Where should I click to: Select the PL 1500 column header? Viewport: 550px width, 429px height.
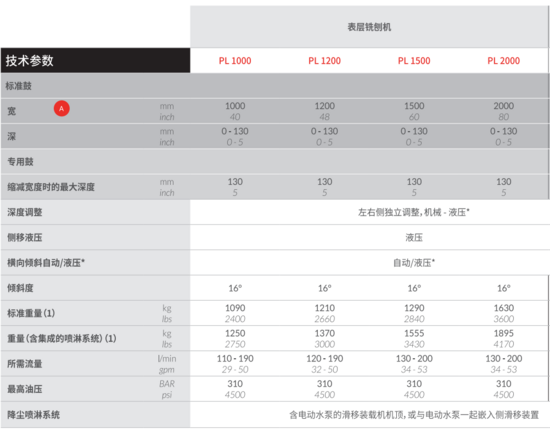coord(414,61)
